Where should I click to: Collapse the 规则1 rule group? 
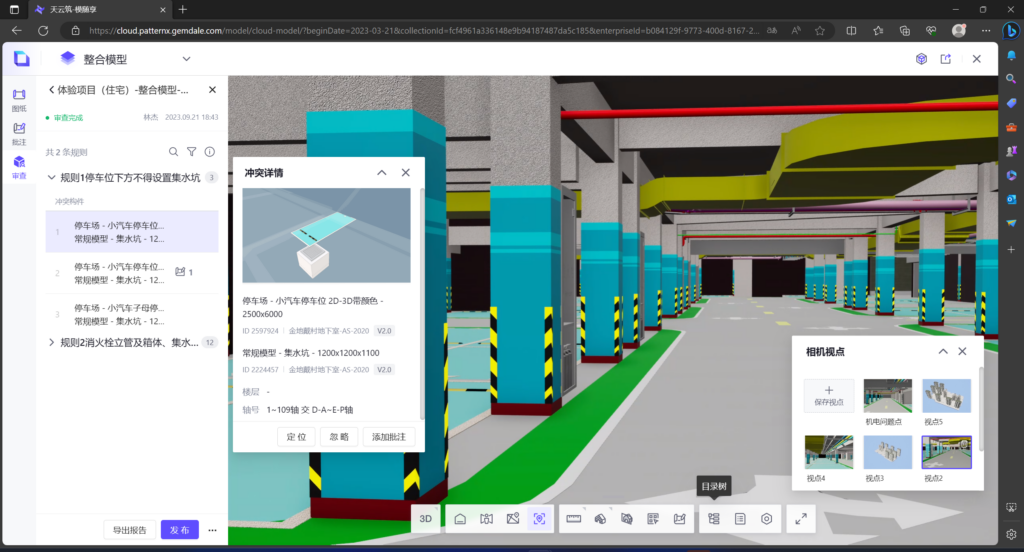click(x=52, y=177)
